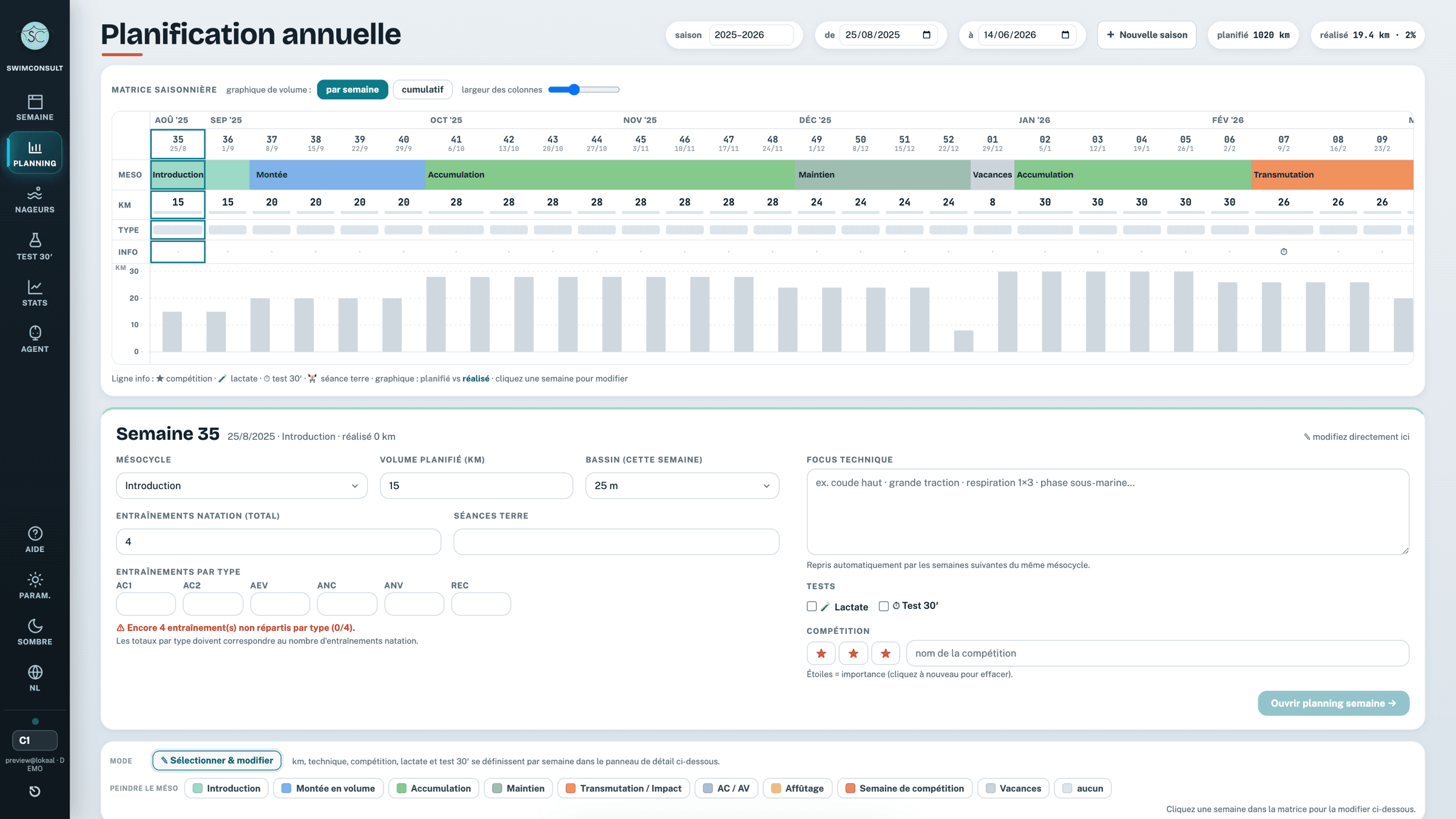Click the ANC training type field
1456x819 pixels.
[347, 604]
